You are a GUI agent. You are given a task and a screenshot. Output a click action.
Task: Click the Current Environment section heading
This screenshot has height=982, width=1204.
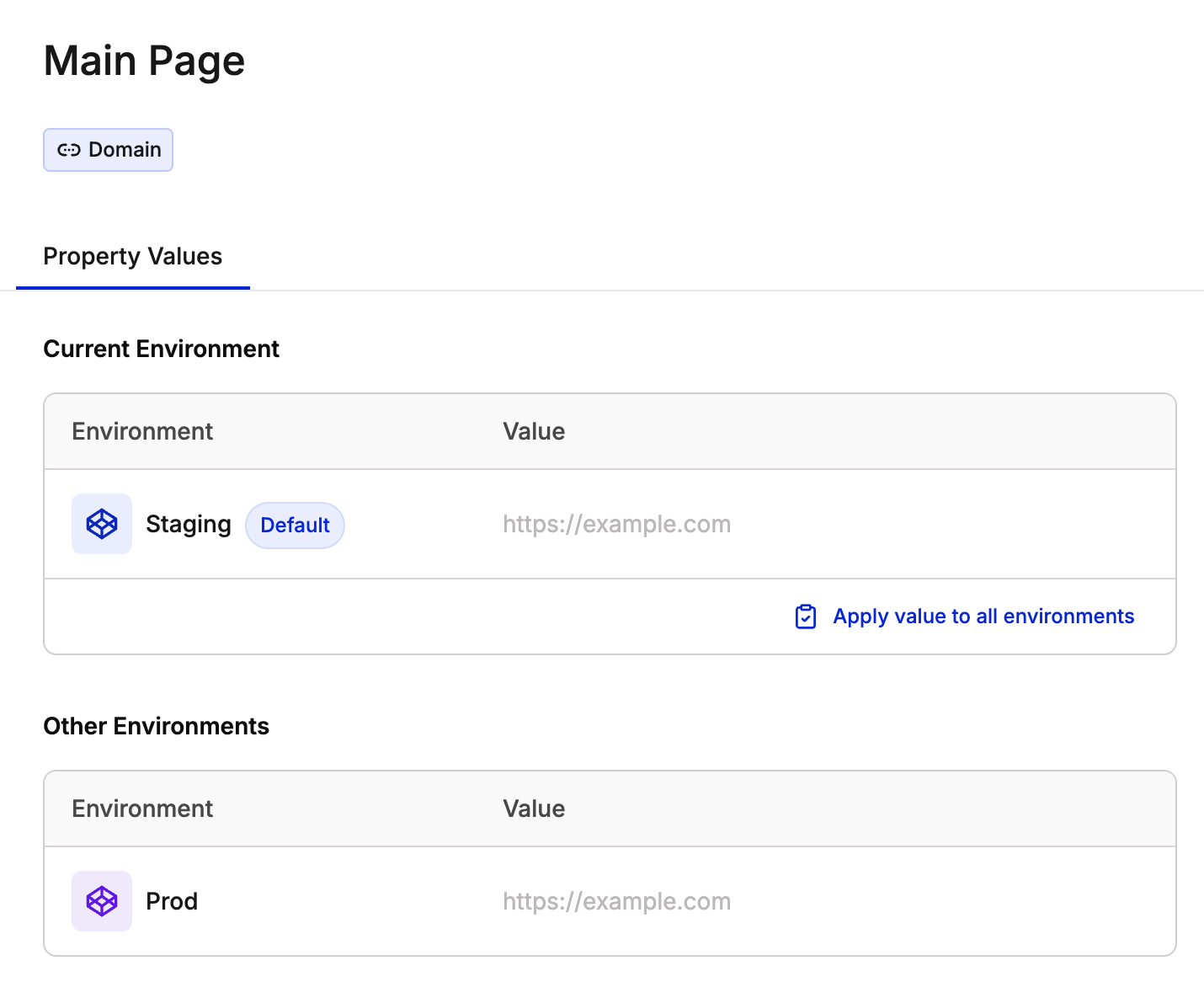161,349
